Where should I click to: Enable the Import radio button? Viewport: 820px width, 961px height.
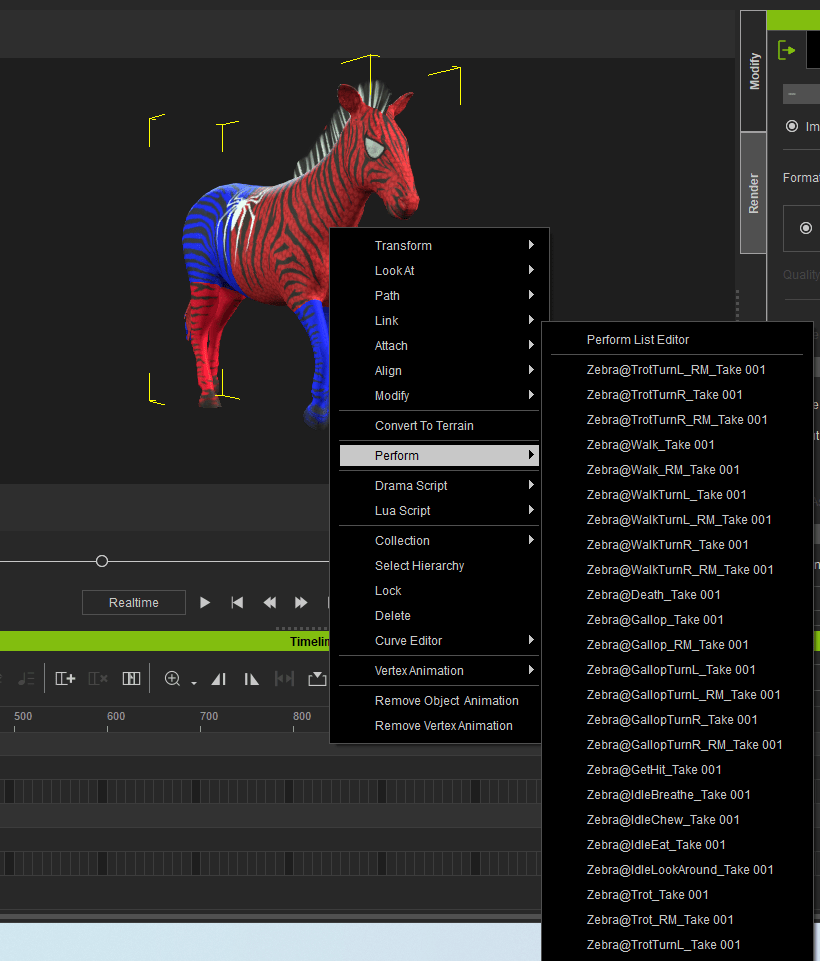[x=793, y=126]
